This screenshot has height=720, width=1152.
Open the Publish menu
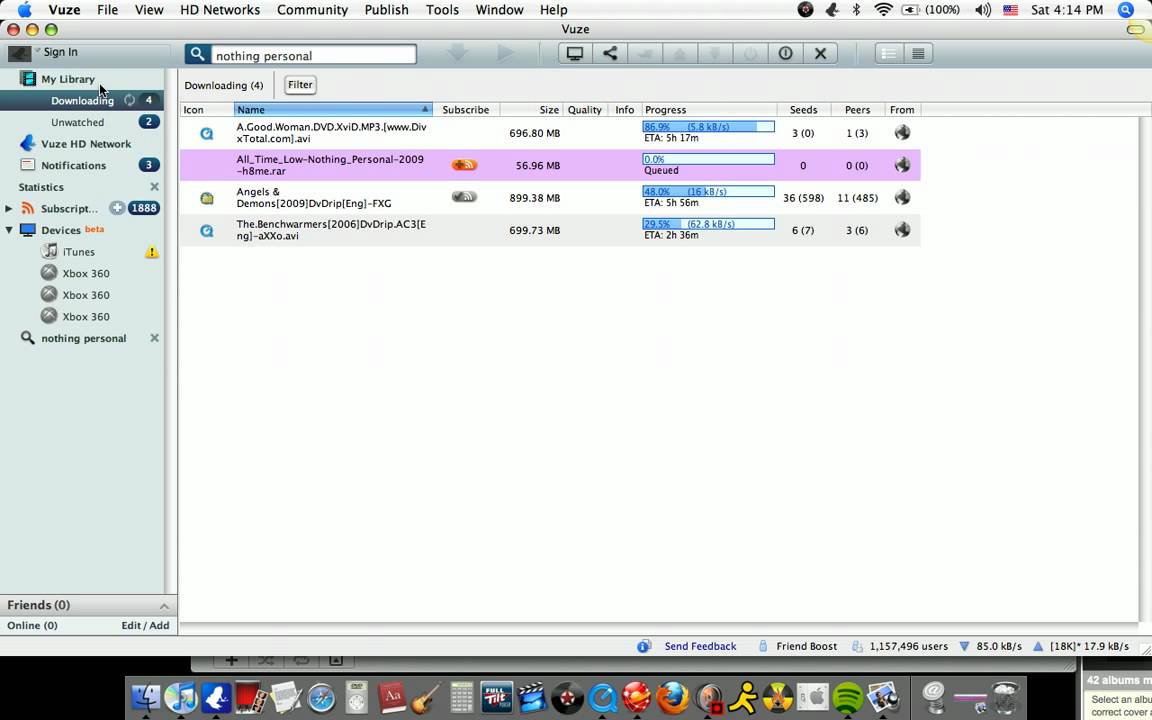coord(386,10)
